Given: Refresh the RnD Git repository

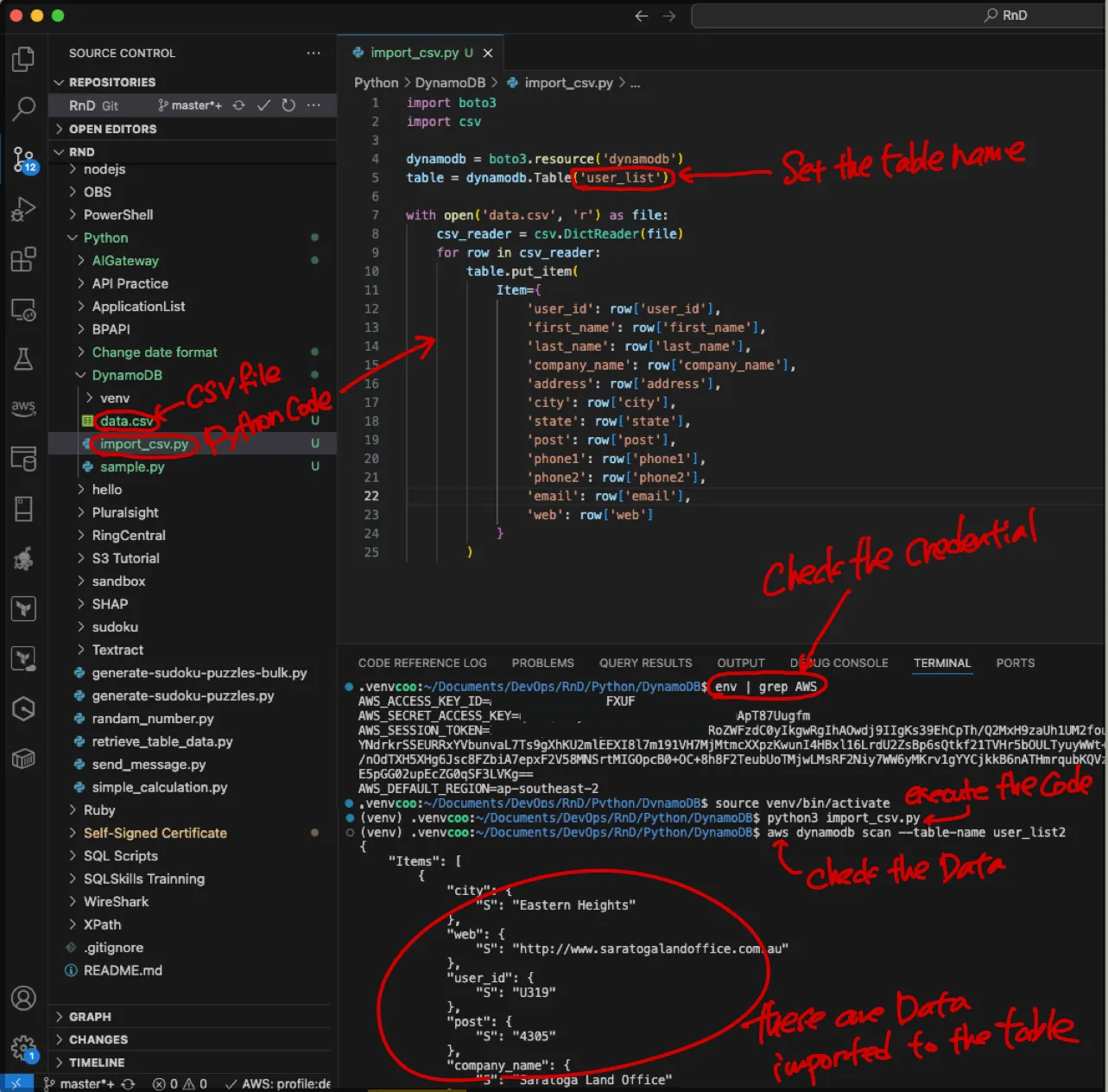Looking at the screenshot, I should (x=288, y=105).
